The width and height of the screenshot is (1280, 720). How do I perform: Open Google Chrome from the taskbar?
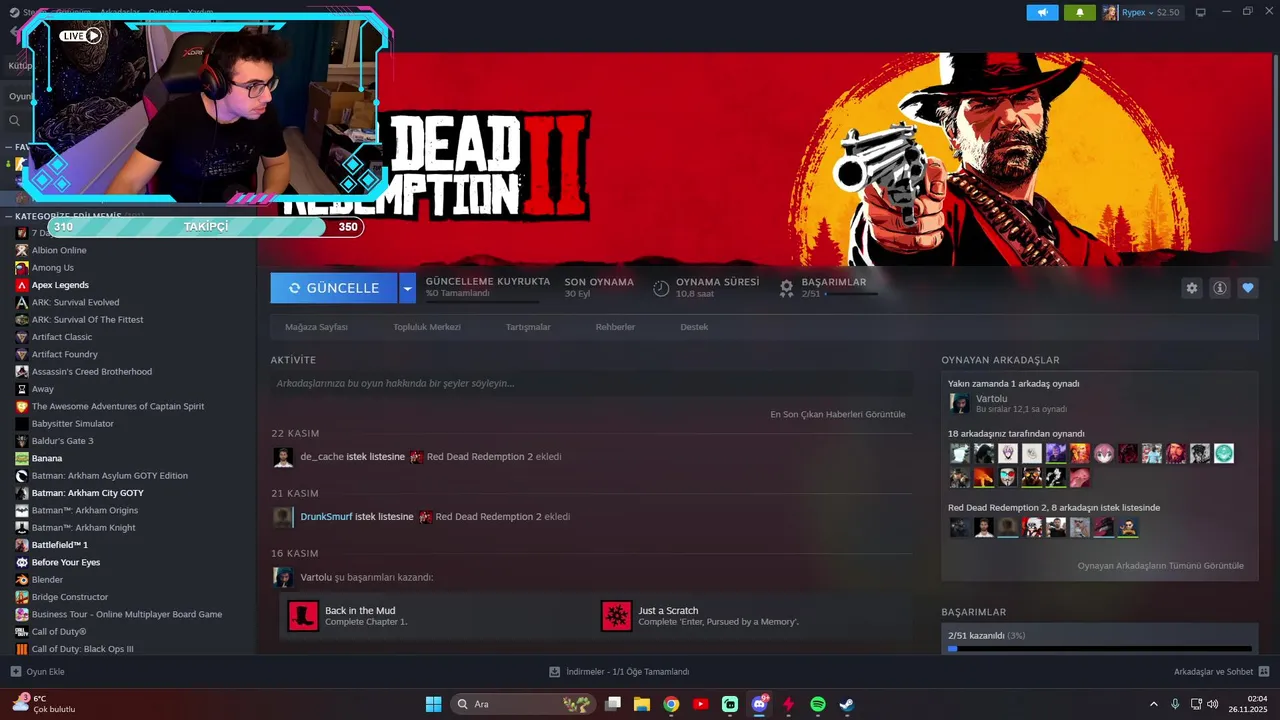coord(671,704)
